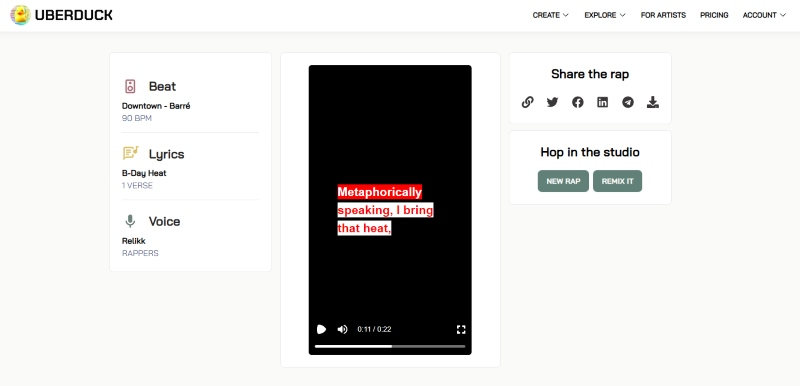Click the Voice section heading
Viewport: 800px width, 386px height.
coord(164,221)
